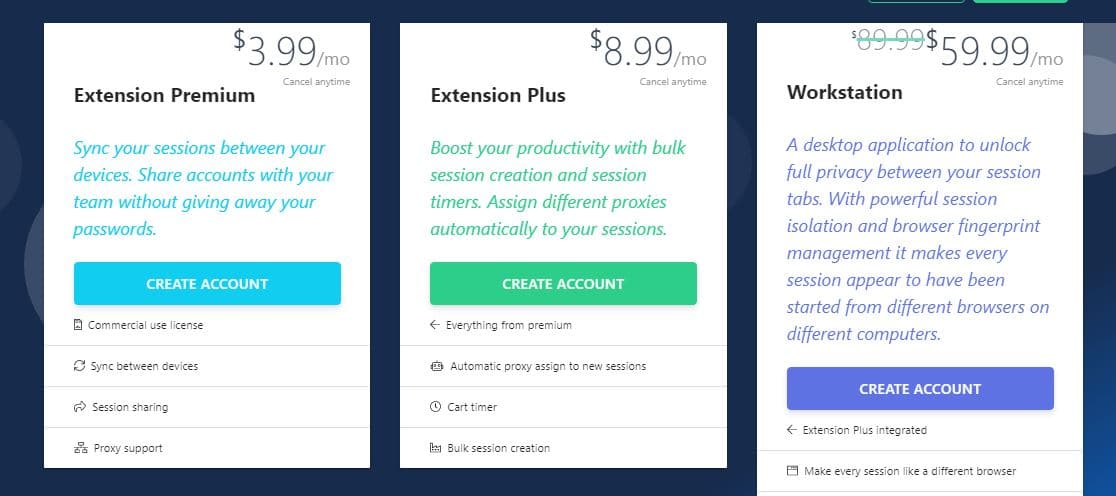Image resolution: width=1116 pixels, height=496 pixels.
Task: Click the Bulk session creation factory icon
Action: click(x=436, y=448)
